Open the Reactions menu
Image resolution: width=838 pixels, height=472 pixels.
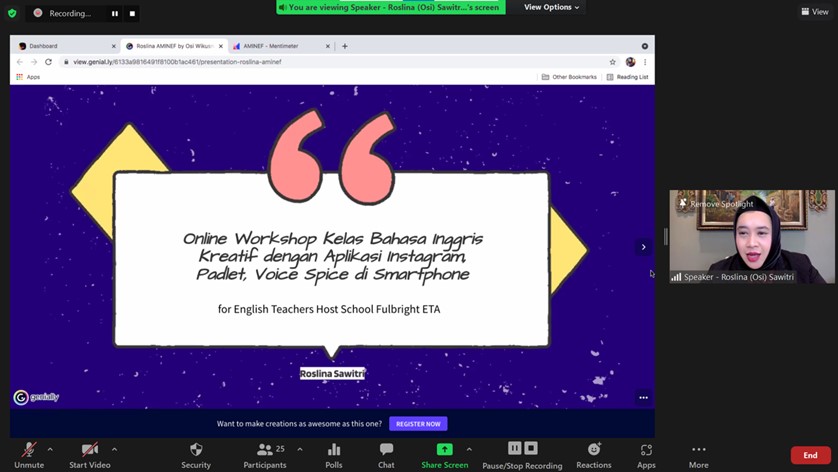tap(594, 455)
